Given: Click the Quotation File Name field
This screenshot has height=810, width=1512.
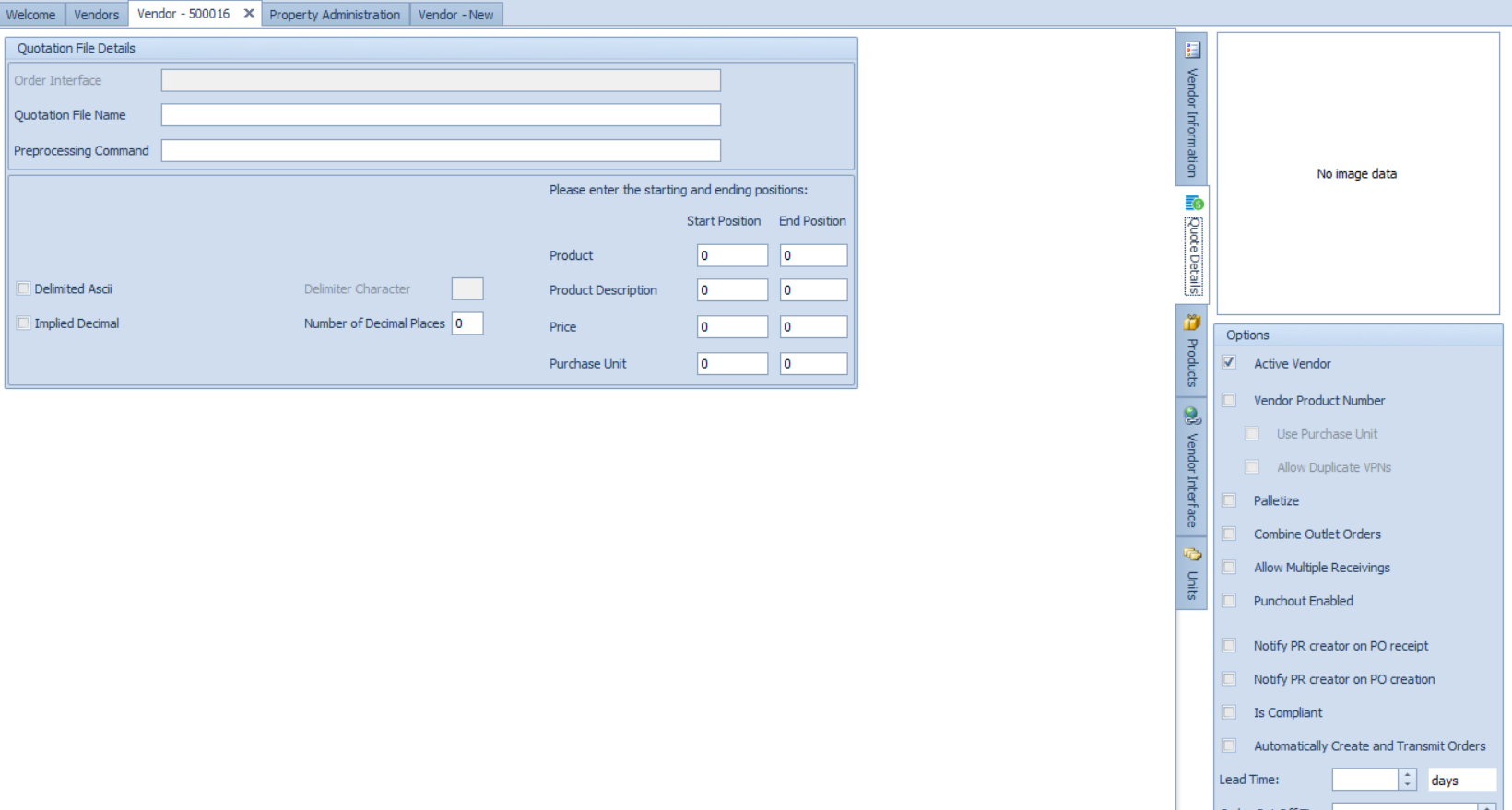Looking at the screenshot, I should tap(441, 115).
